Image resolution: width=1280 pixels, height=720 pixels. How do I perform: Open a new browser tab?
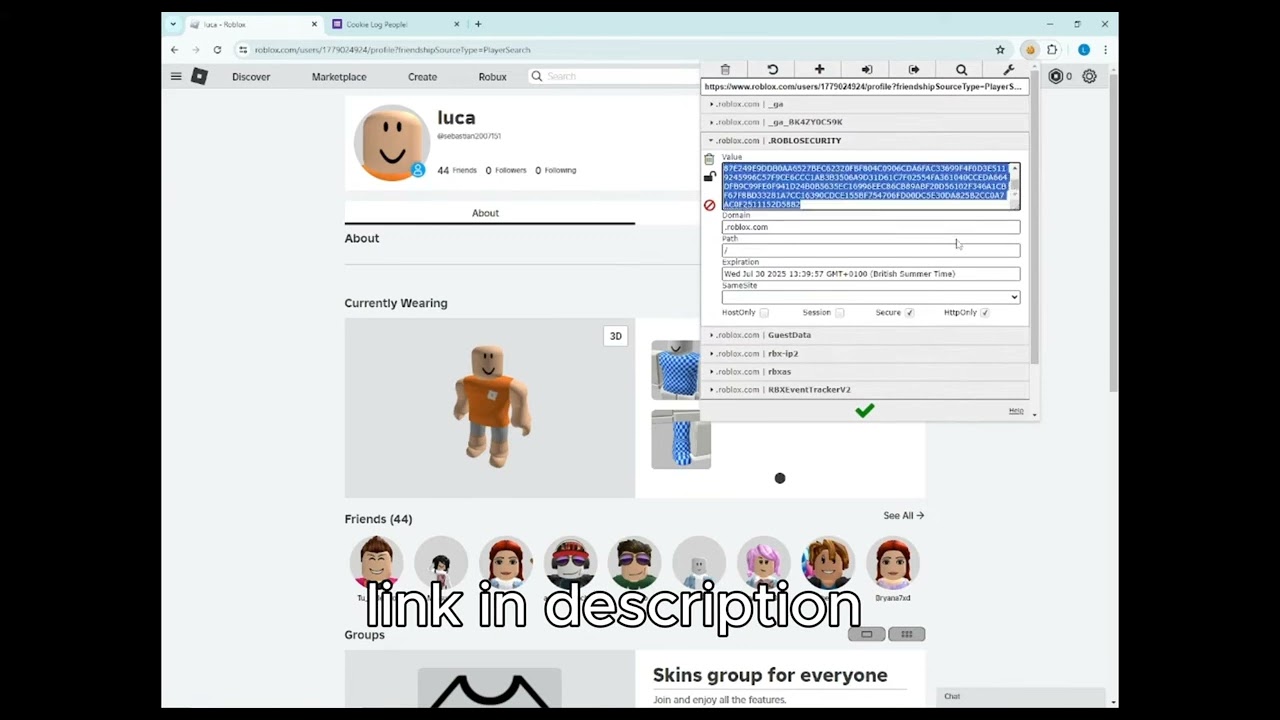pyautogui.click(x=478, y=24)
